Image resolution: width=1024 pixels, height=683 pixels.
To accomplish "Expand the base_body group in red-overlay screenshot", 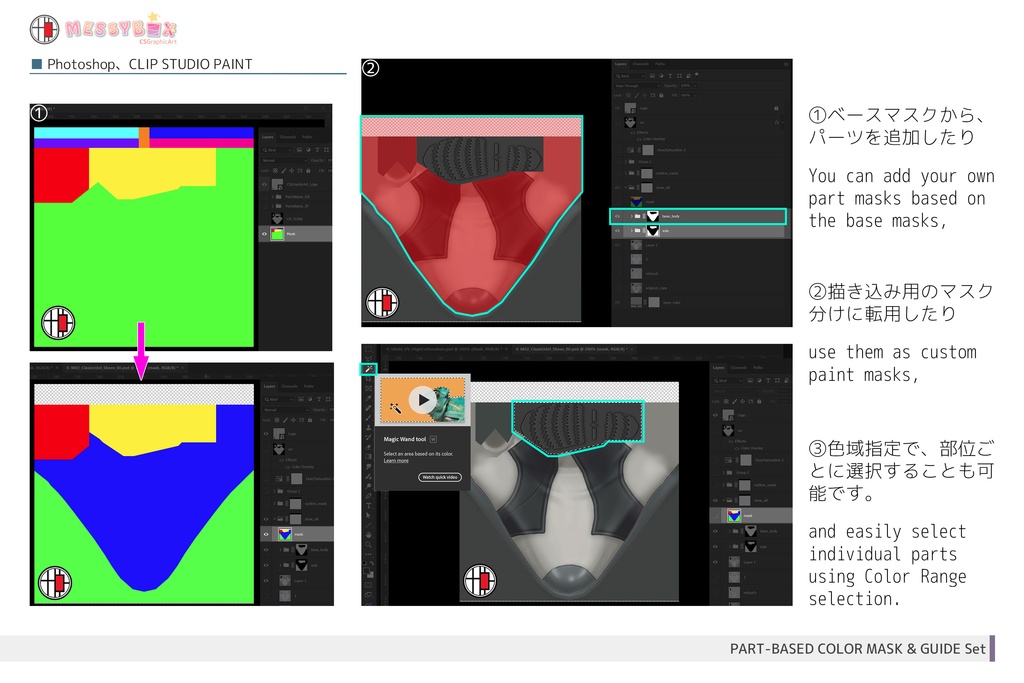I will point(632,216).
